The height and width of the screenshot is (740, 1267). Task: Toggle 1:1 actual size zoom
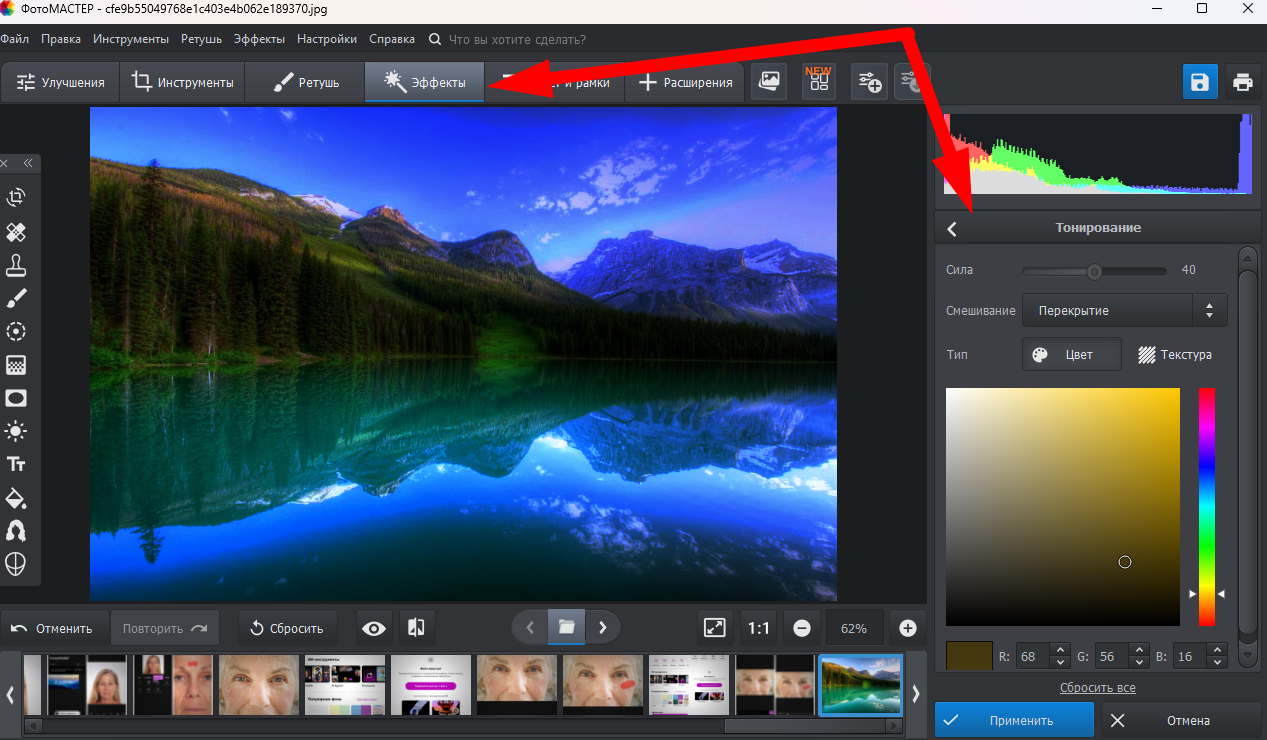(759, 628)
